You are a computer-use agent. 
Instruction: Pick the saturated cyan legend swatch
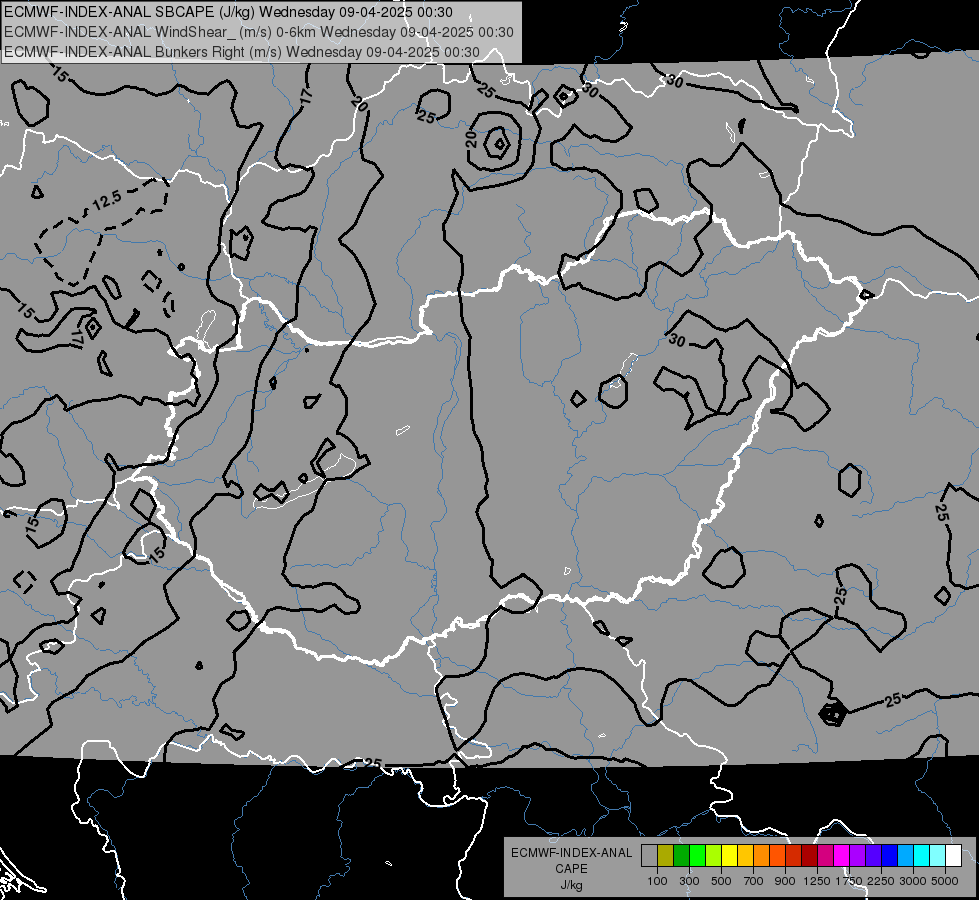(x=921, y=855)
